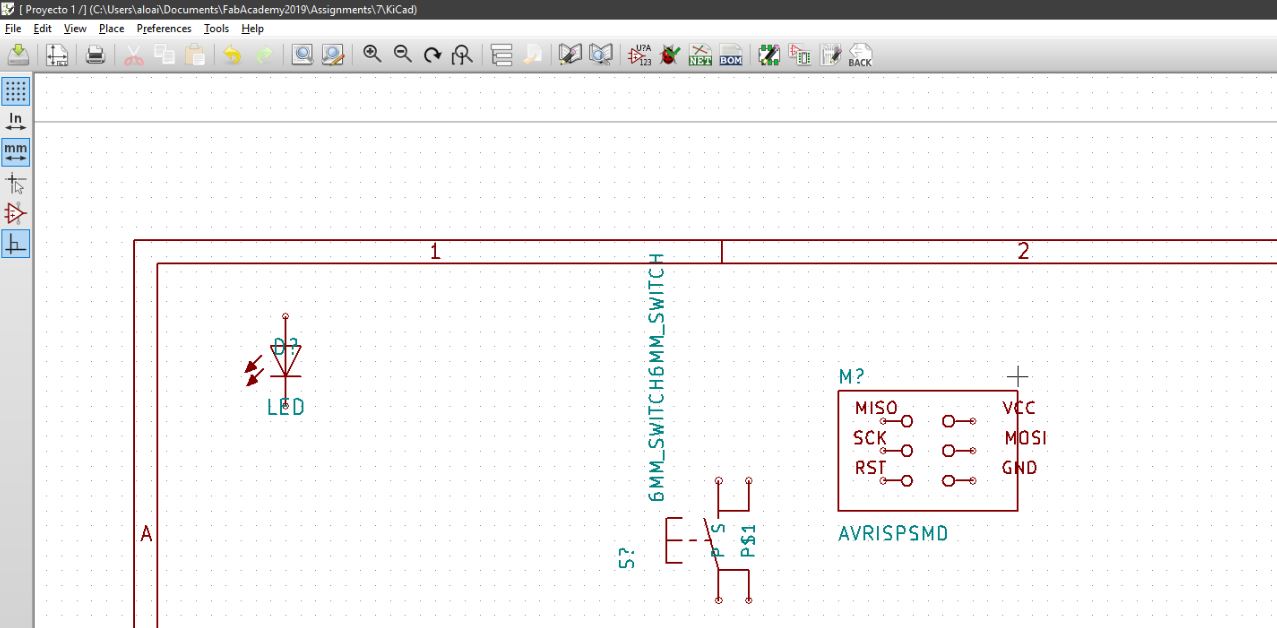Screen dimensions: 1277x628
Task: Switch units to millimeters
Action: coord(15,152)
